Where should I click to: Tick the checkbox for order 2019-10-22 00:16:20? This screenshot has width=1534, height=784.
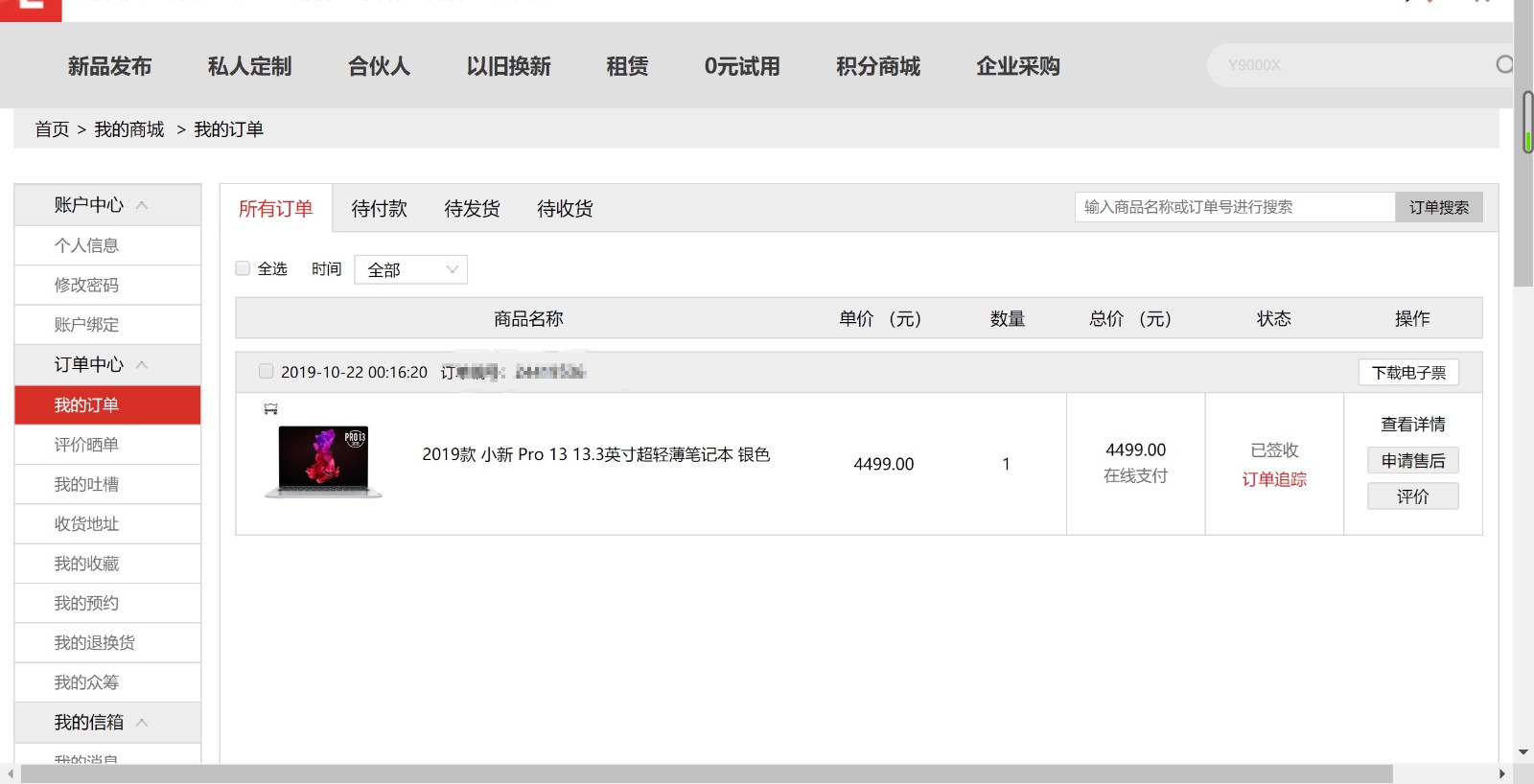(x=266, y=371)
